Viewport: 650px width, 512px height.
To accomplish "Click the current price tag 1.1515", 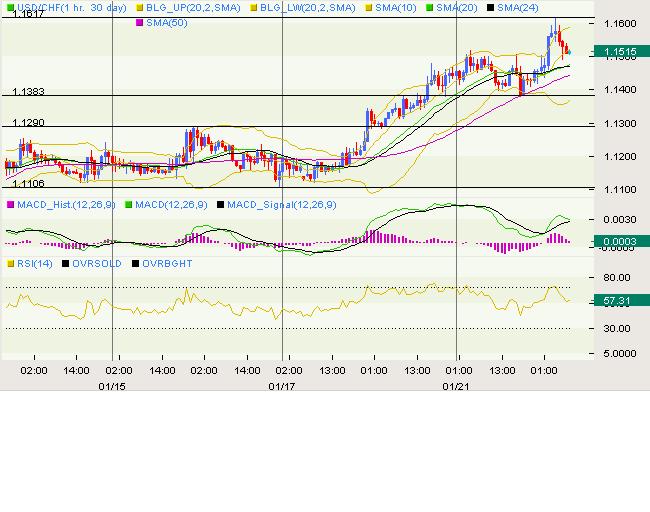I will pyautogui.click(x=622, y=52).
